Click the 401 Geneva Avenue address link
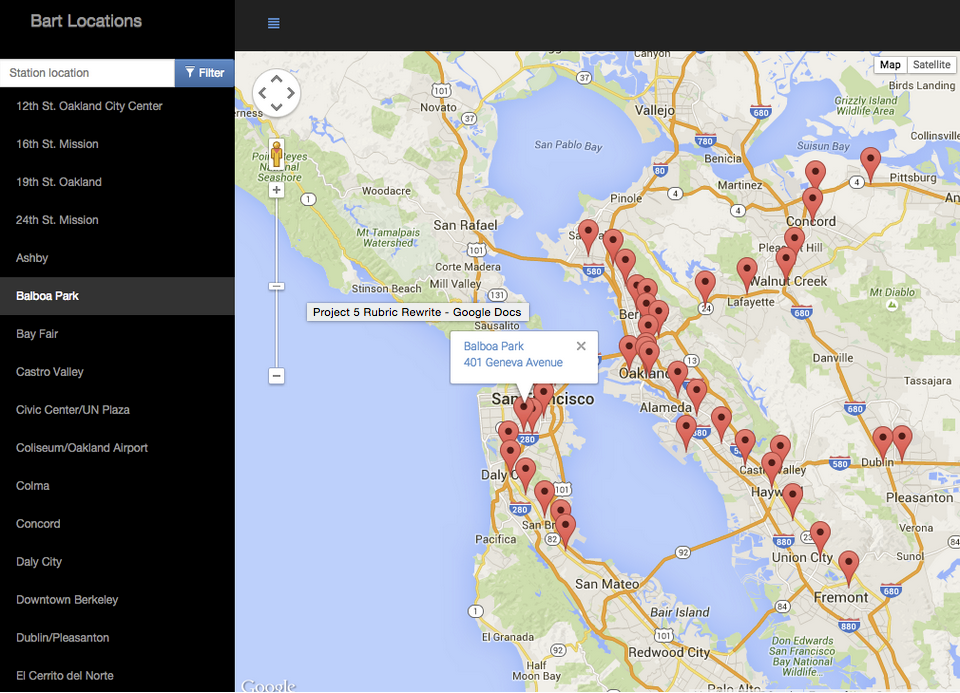 pyautogui.click(x=513, y=362)
